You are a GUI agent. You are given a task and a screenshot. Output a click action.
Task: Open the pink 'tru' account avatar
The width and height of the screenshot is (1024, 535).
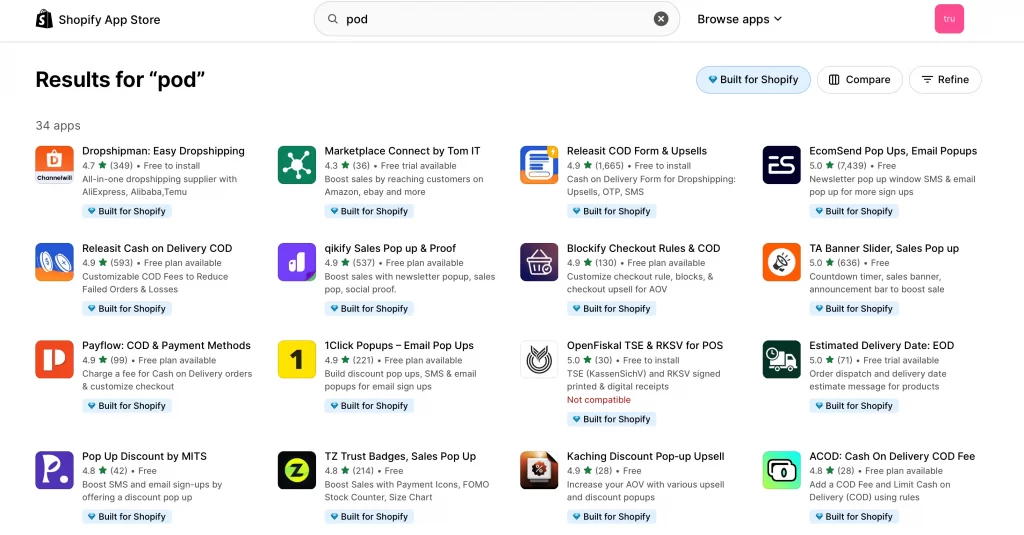[x=949, y=19]
